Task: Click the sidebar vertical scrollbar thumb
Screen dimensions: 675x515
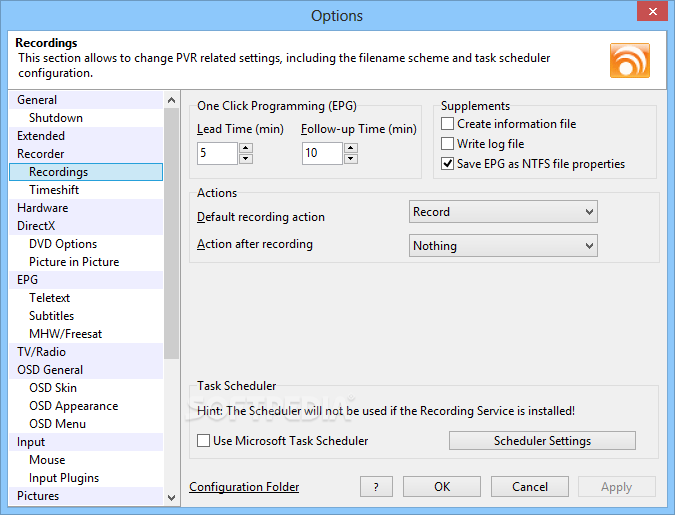Action: [171, 233]
